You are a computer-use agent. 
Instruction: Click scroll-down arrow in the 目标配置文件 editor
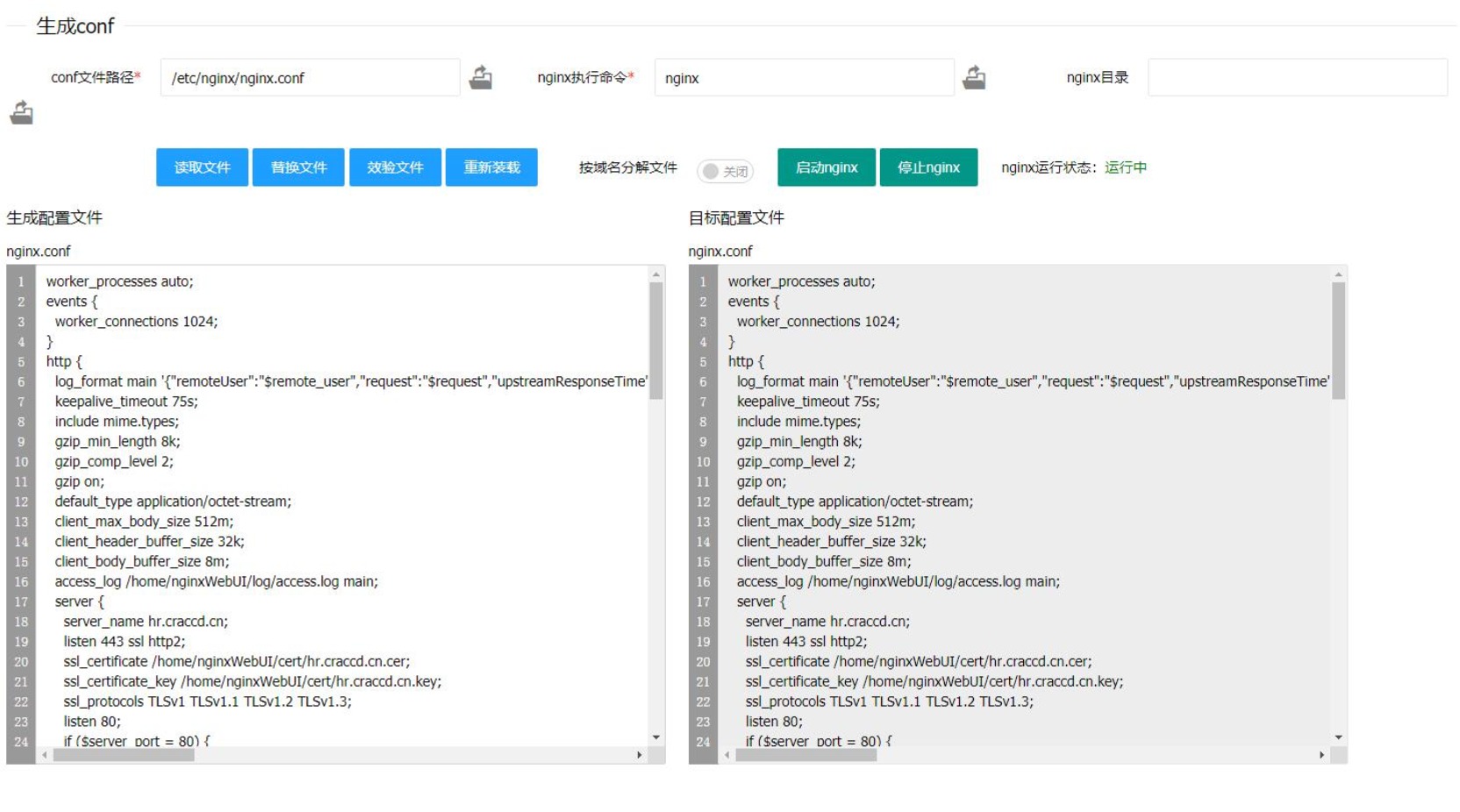(1338, 737)
